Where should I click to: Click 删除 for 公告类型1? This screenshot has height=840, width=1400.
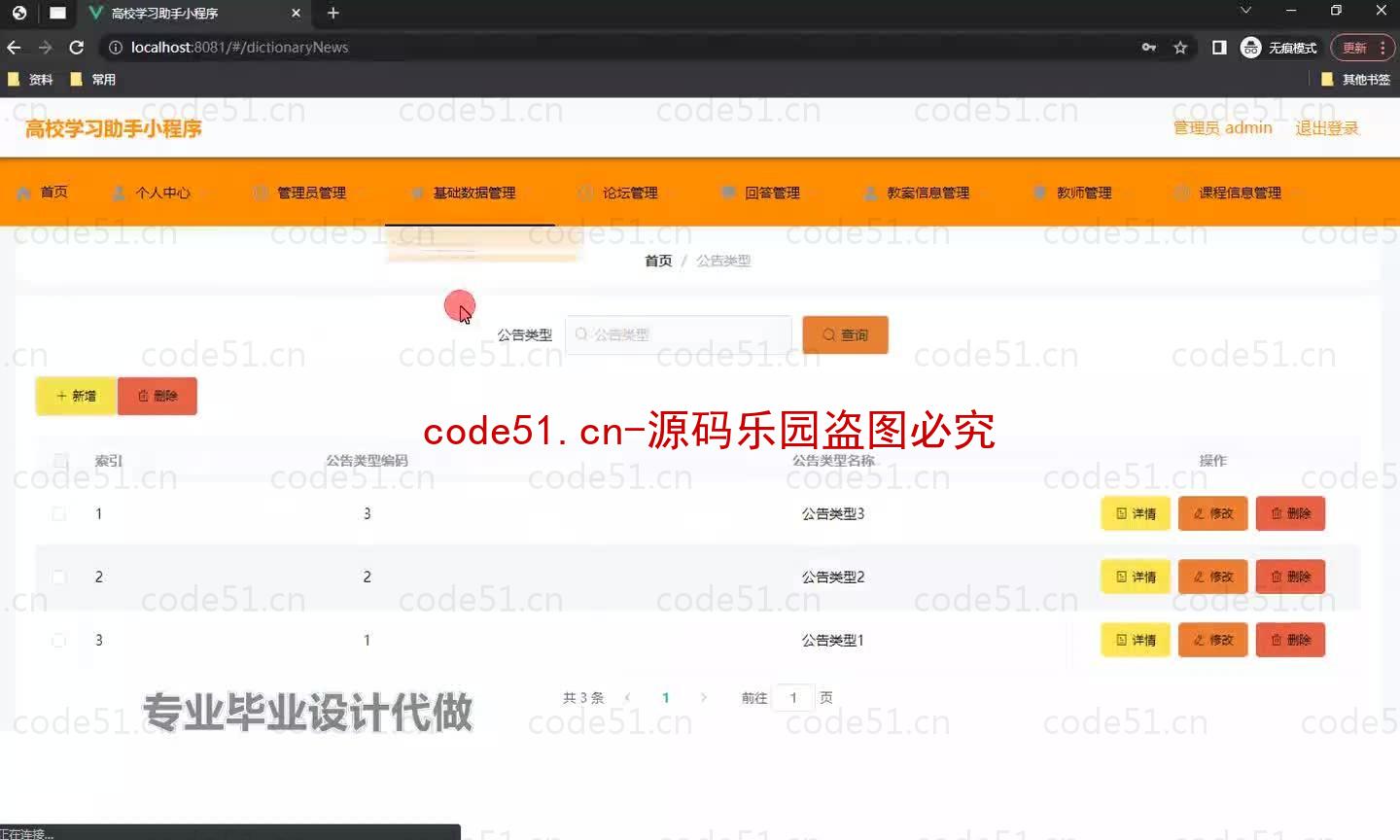[1290, 640]
